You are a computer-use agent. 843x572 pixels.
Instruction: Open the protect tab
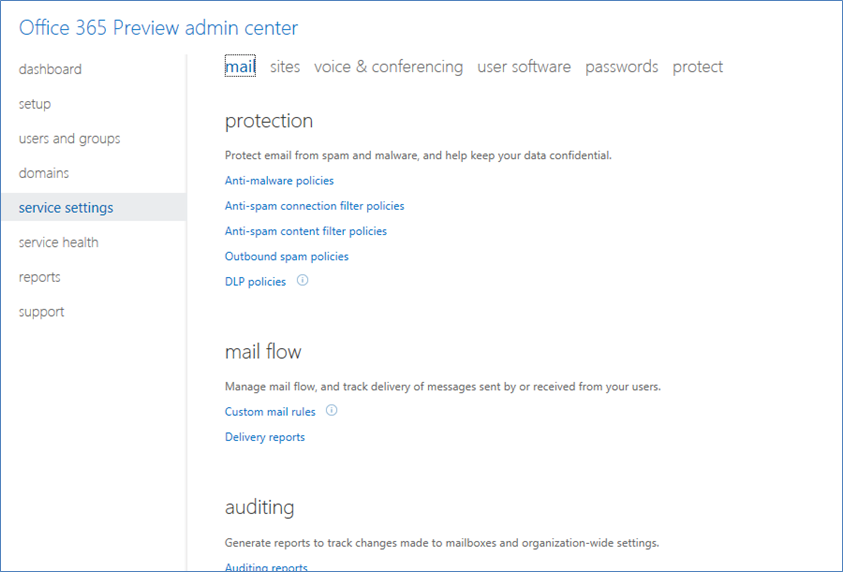pos(697,67)
